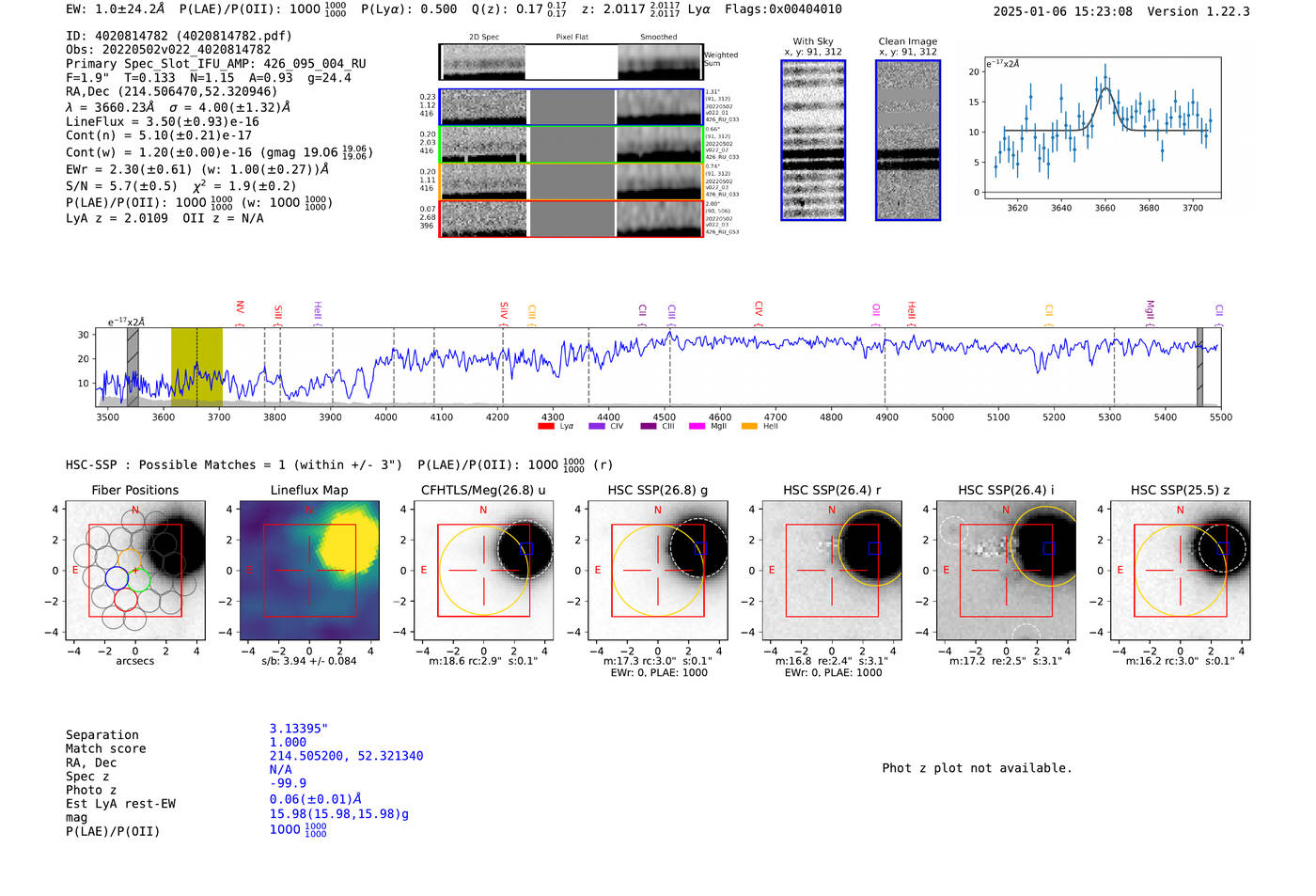
Task: Click the blue-bordered 2D spectrum row
Action: (571, 107)
